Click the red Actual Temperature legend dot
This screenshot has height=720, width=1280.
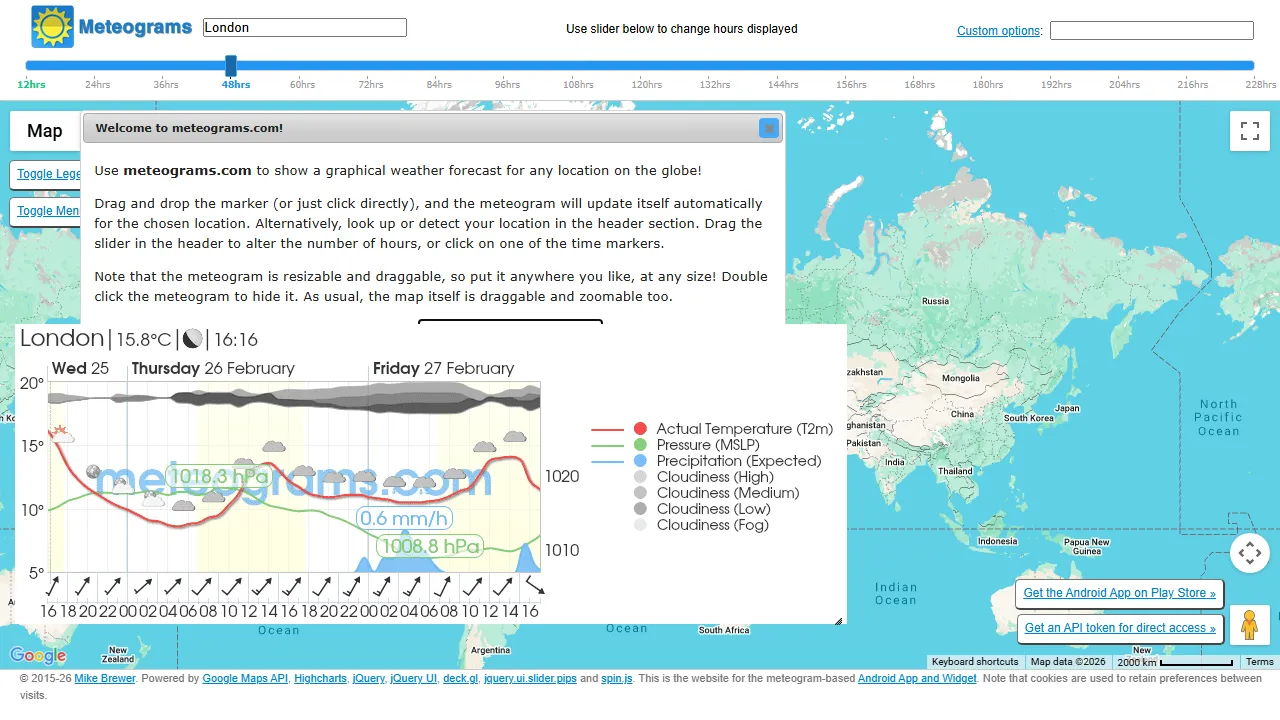pos(640,428)
